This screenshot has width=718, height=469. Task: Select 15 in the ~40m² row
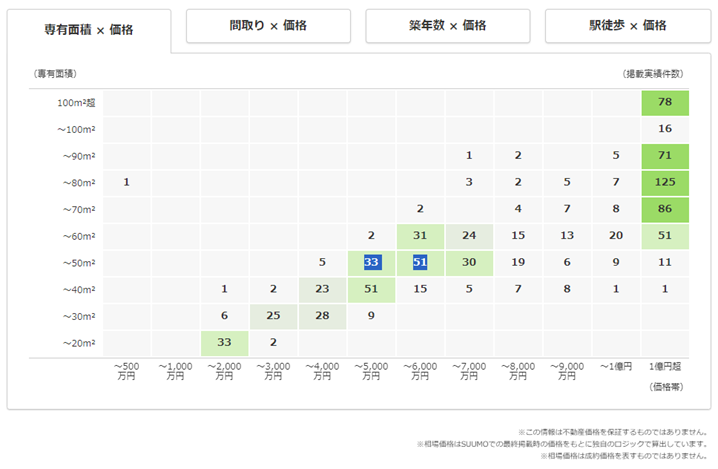click(x=420, y=289)
